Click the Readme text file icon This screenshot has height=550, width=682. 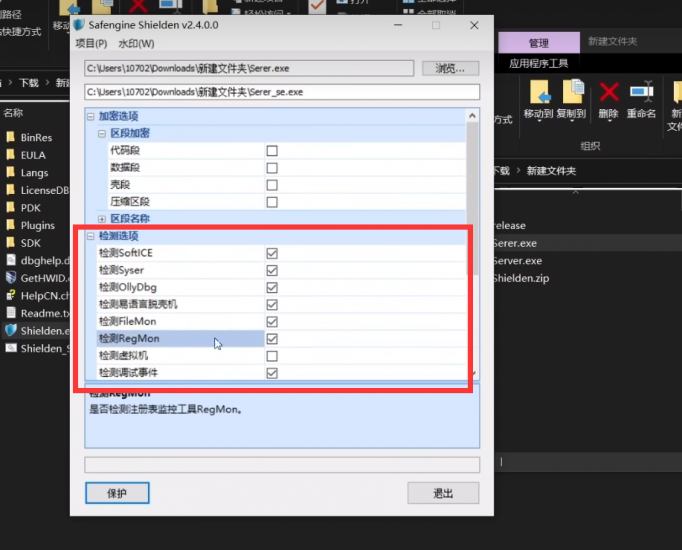coord(11,313)
